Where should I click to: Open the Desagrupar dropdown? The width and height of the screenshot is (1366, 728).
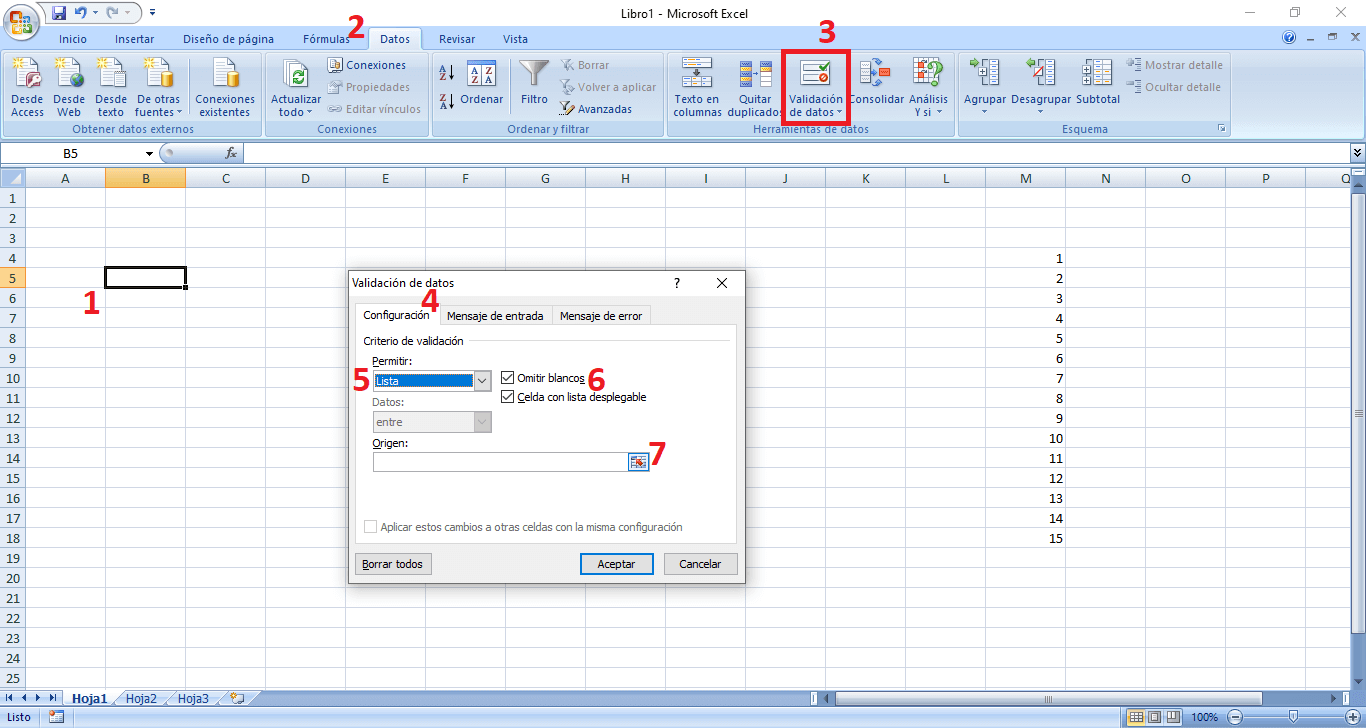point(1040,111)
